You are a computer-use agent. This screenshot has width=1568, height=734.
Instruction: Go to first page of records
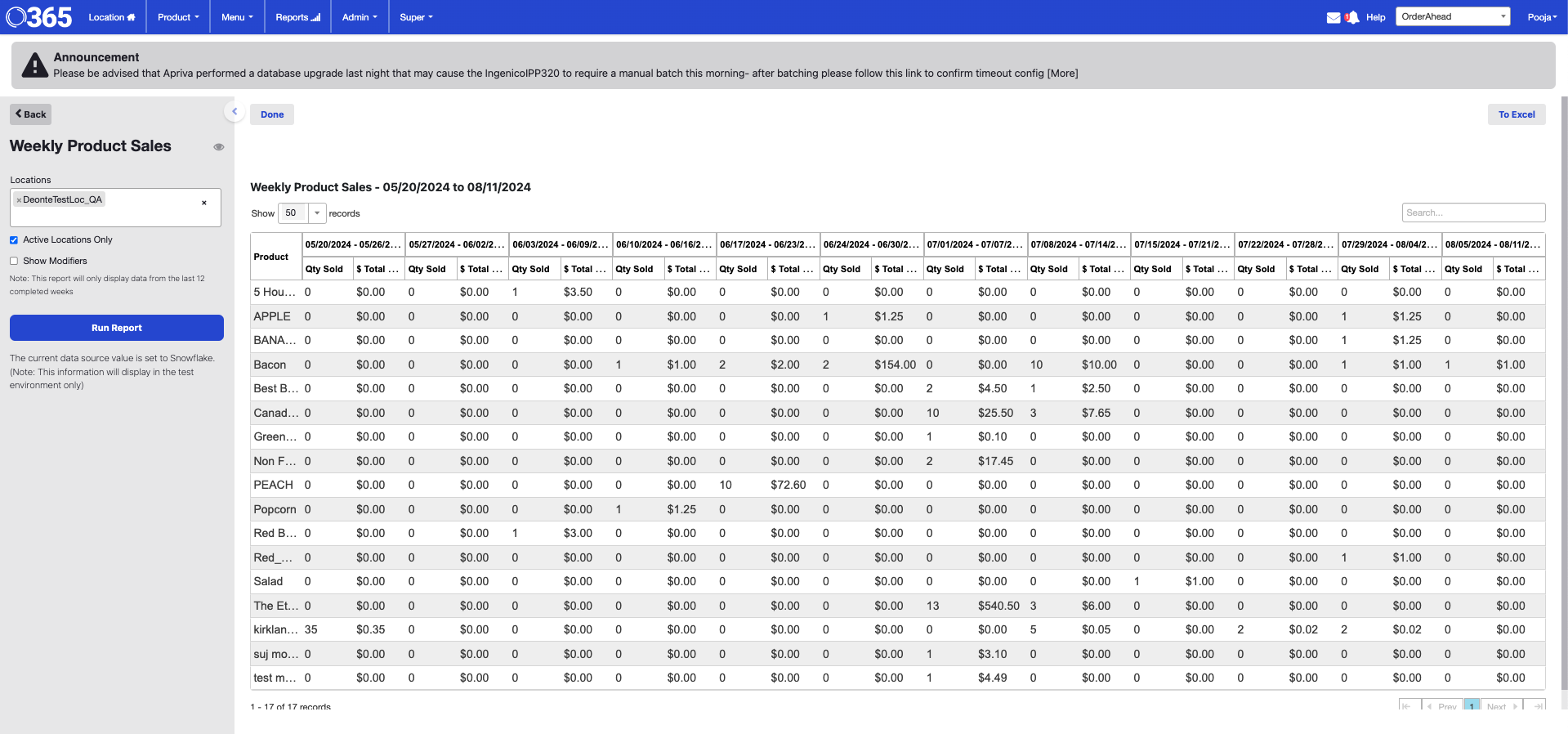1409,706
